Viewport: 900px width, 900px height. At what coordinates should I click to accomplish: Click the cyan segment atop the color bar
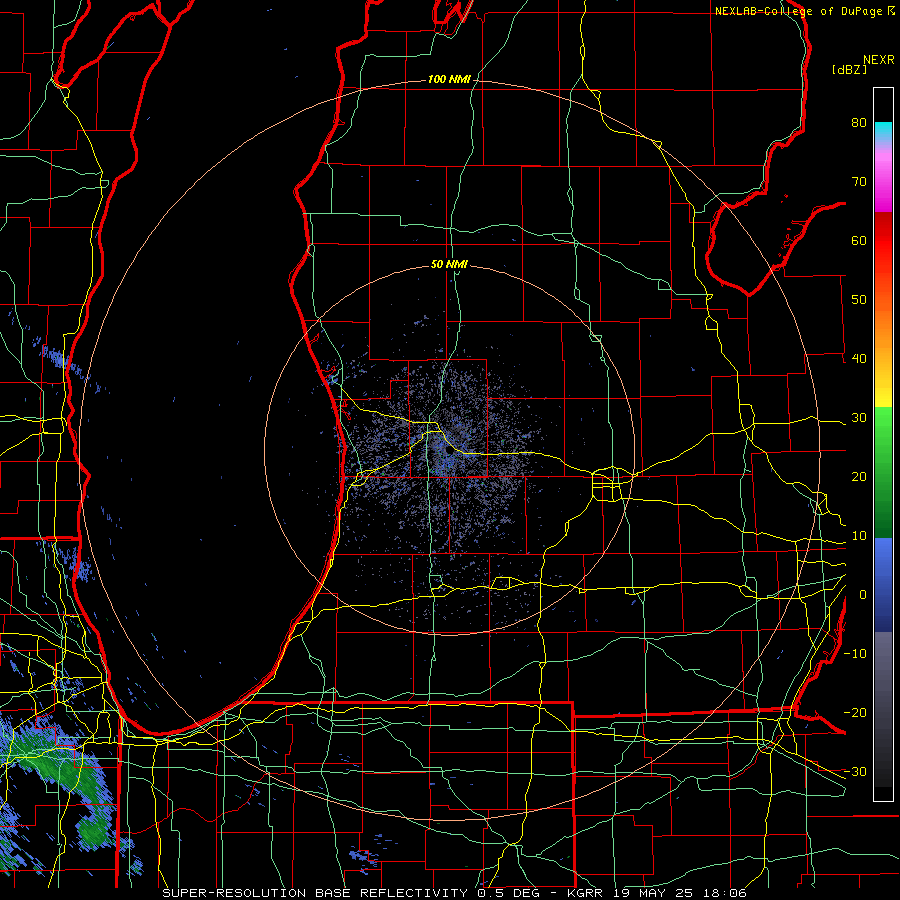(883, 132)
